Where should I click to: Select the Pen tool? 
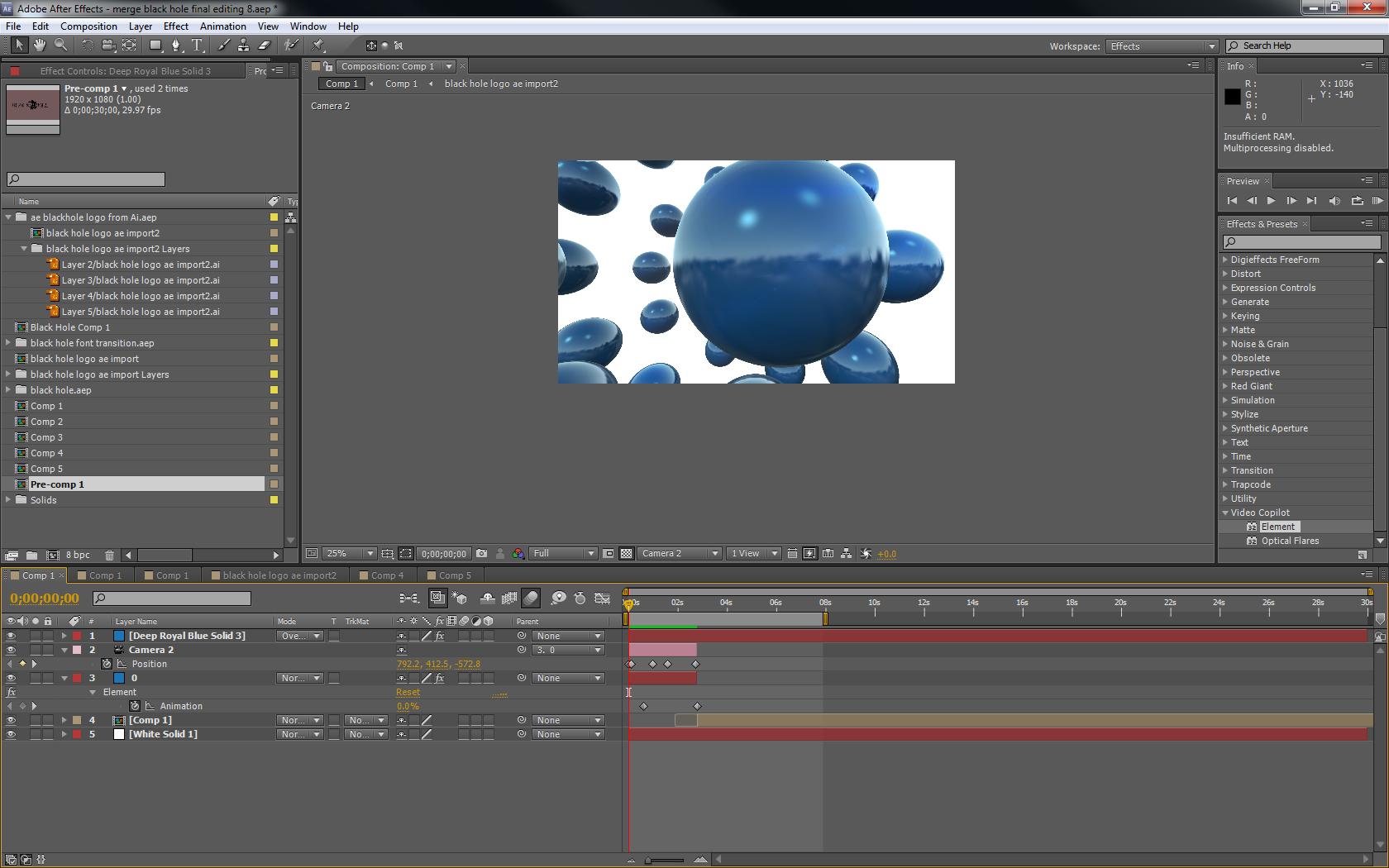click(175, 45)
